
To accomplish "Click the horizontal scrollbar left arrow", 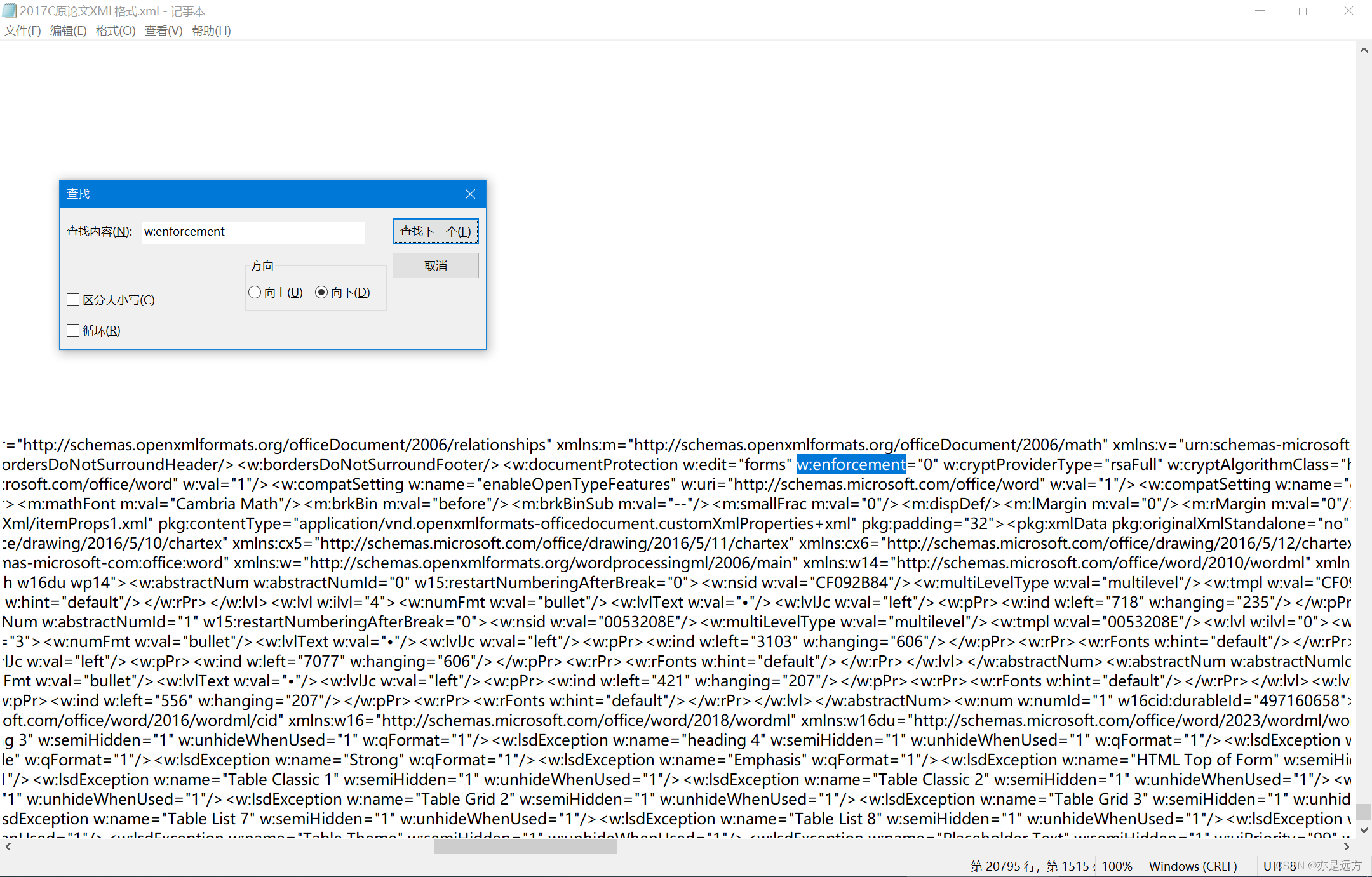I will coord(8,847).
